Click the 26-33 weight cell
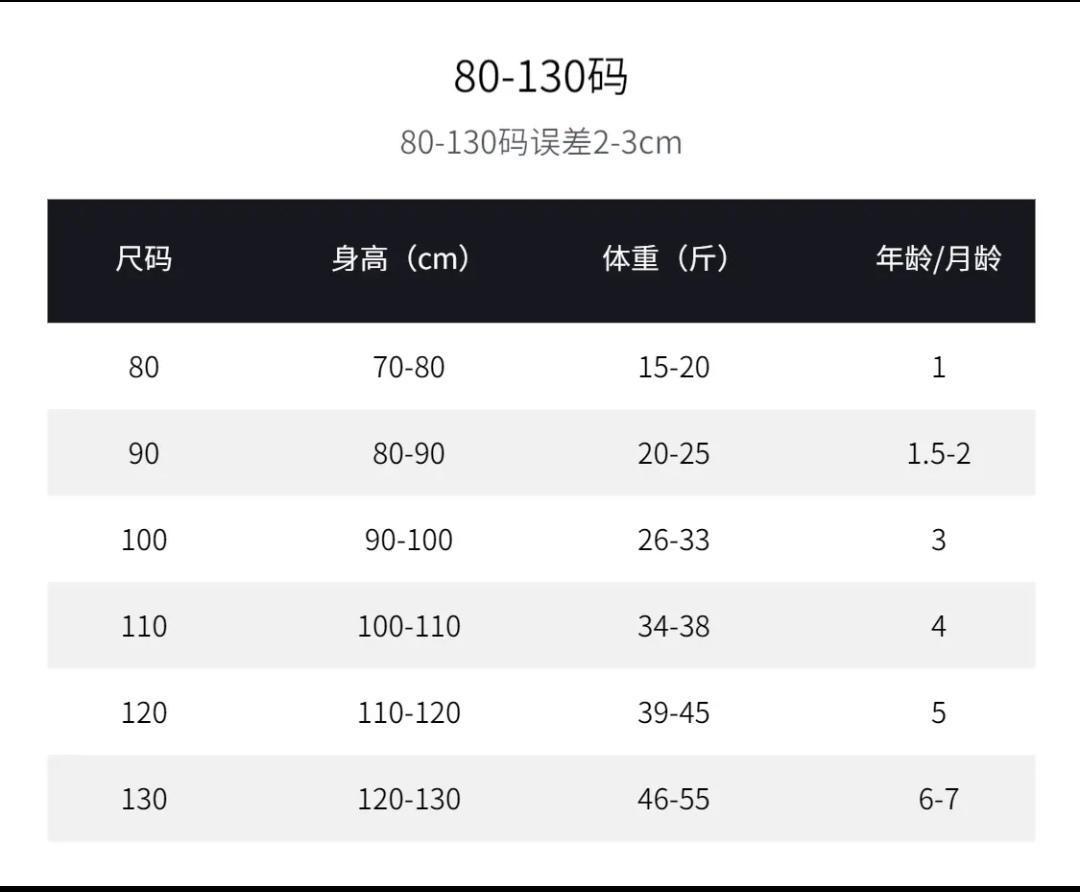Screen dimensions: 1080x892 point(673,540)
